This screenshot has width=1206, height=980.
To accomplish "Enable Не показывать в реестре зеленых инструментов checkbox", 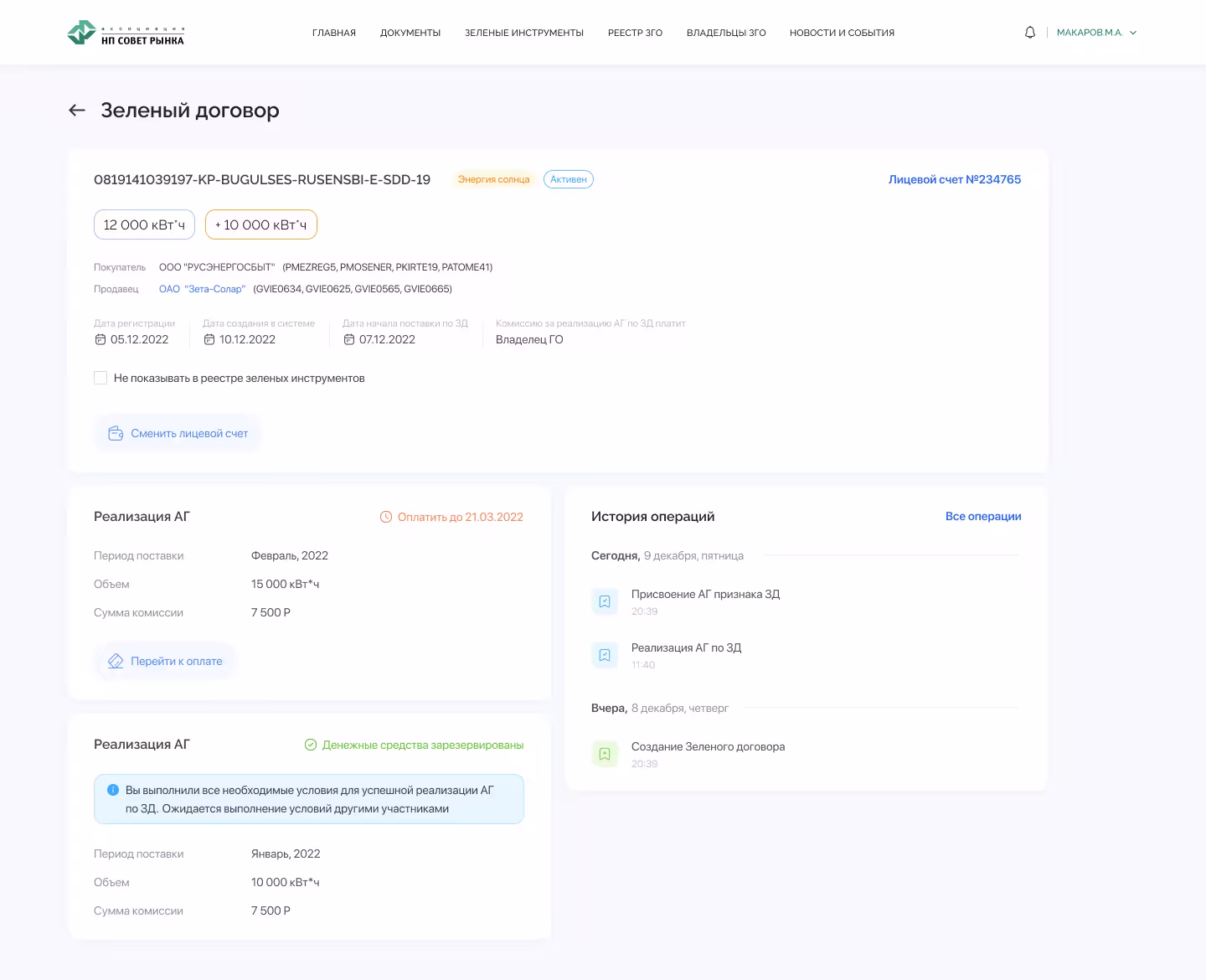I will (x=100, y=378).
